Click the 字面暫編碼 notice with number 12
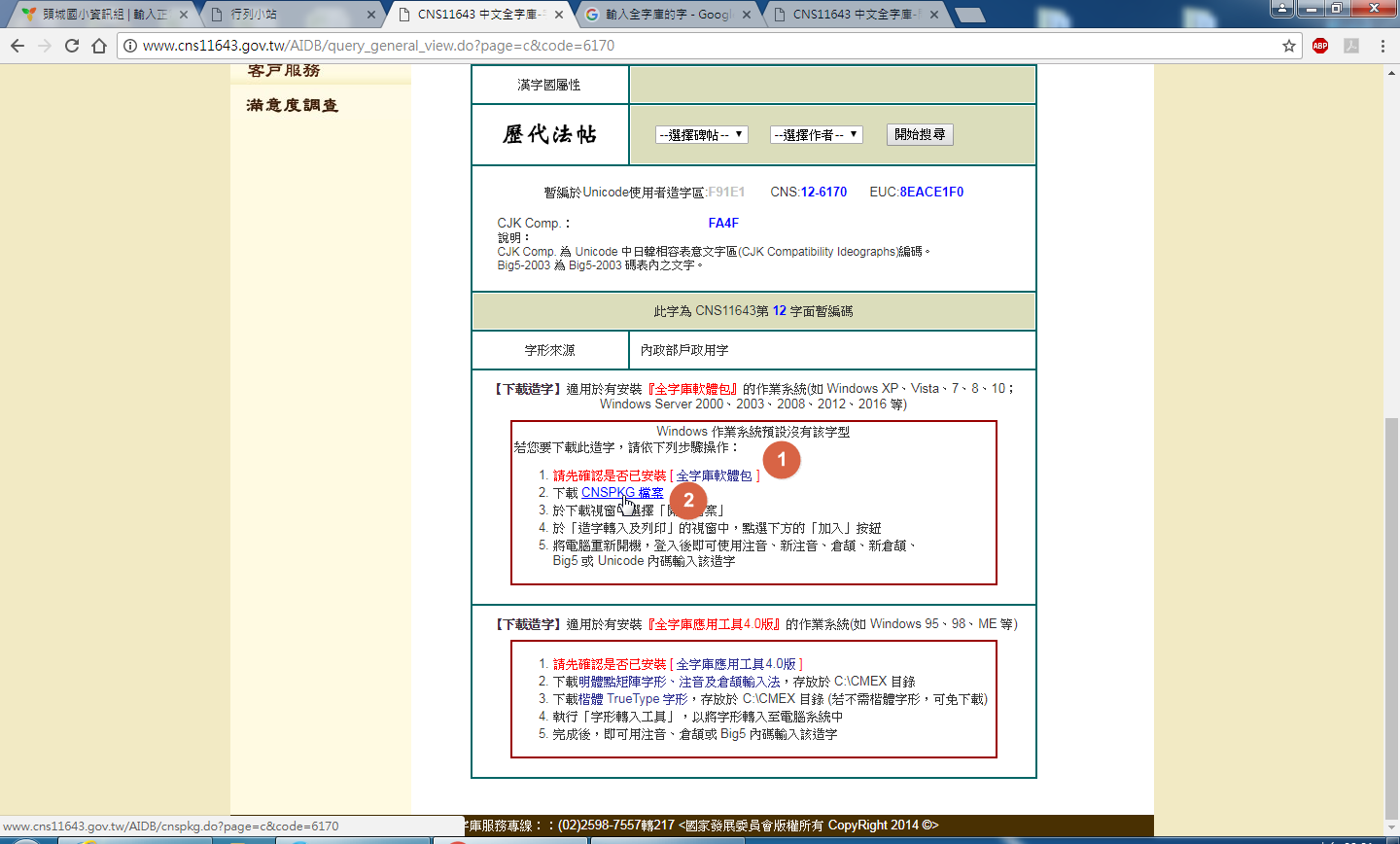 pyautogui.click(x=753, y=312)
